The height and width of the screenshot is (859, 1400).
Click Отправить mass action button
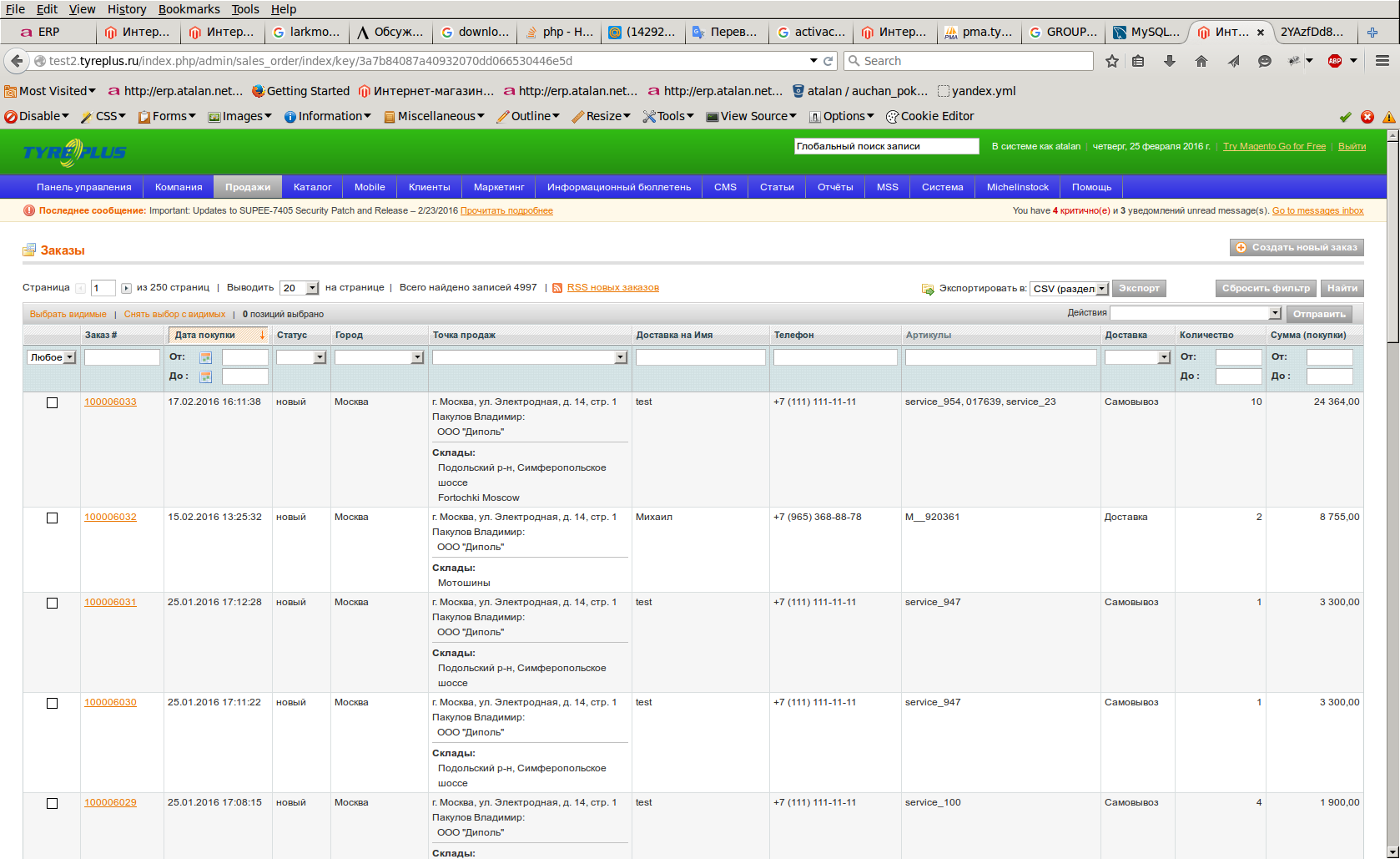[1319, 314]
